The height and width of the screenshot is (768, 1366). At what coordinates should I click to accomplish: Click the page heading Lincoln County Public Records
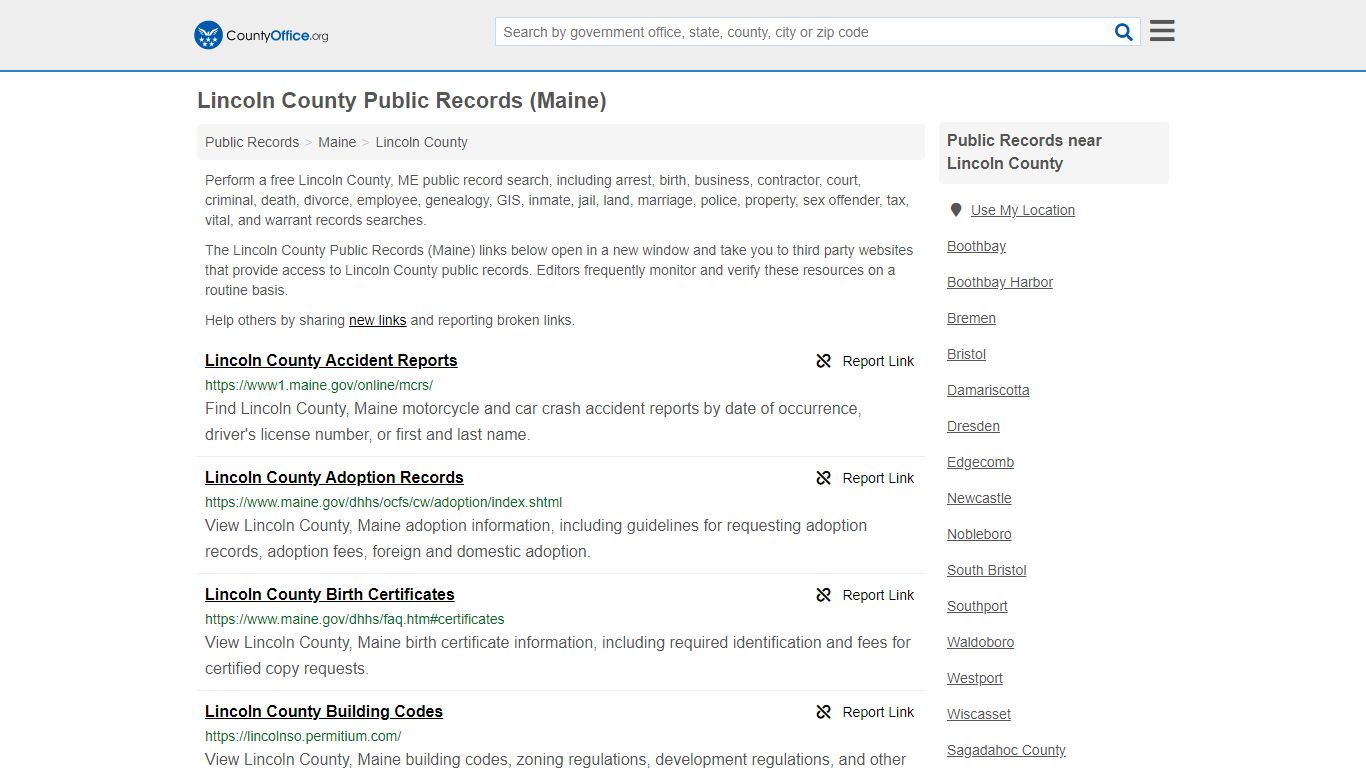pyautogui.click(x=401, y=101)
